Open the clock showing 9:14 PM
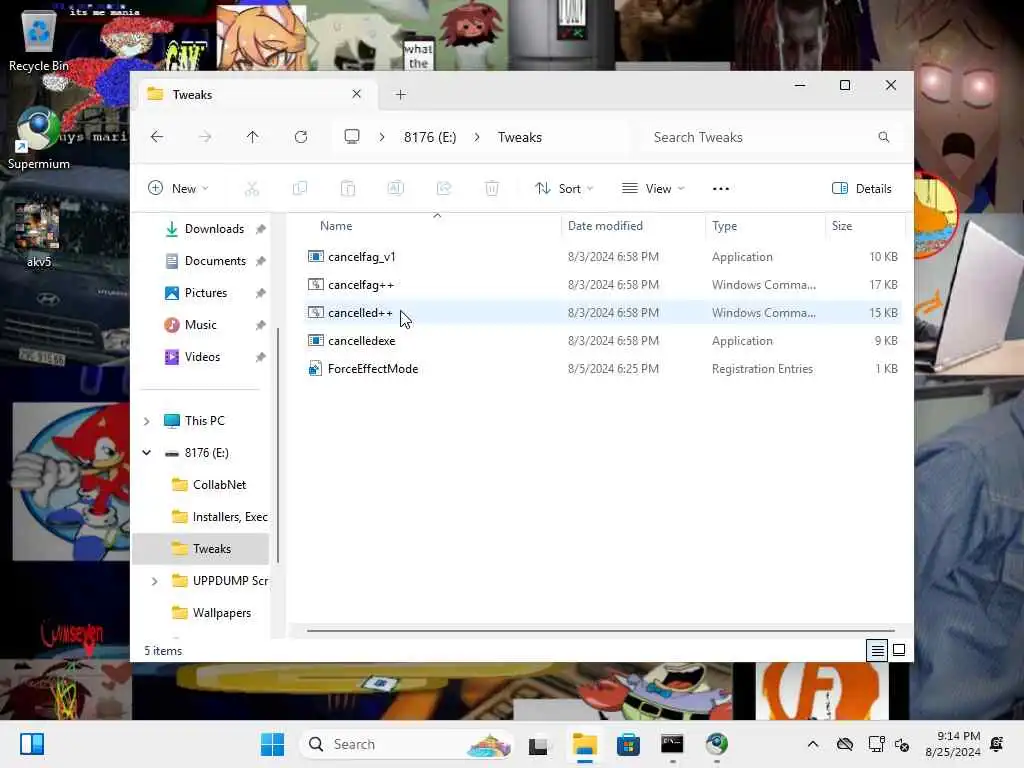 (953, 744)
